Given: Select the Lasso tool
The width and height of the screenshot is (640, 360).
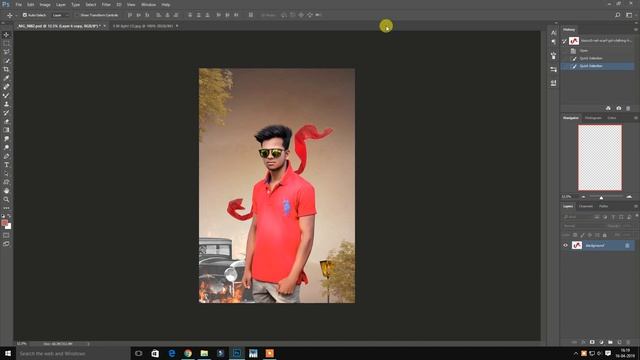Looking at the screenshot, I should 6,52.
